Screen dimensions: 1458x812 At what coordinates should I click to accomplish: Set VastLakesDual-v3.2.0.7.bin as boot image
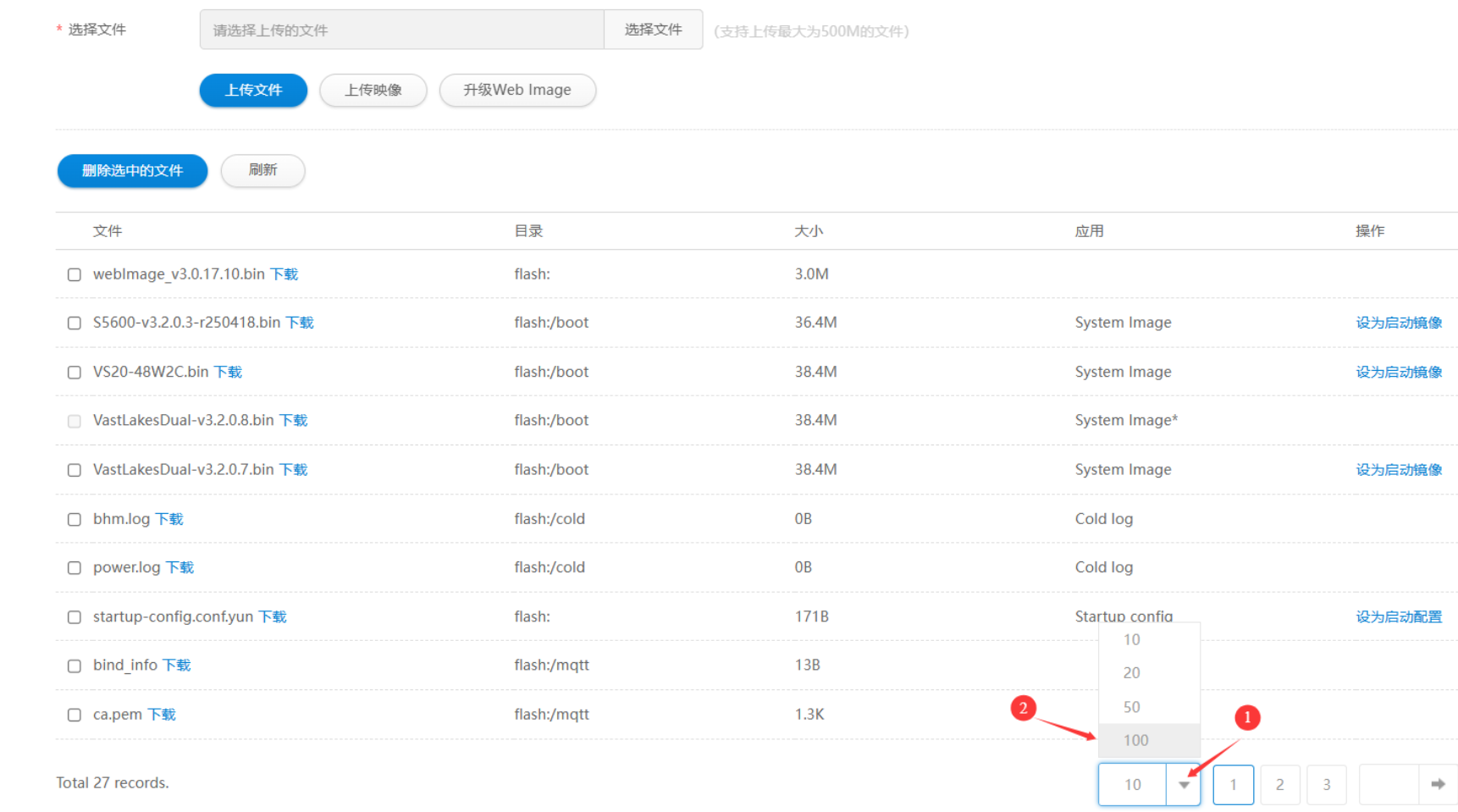click(x=1398, y=470)
